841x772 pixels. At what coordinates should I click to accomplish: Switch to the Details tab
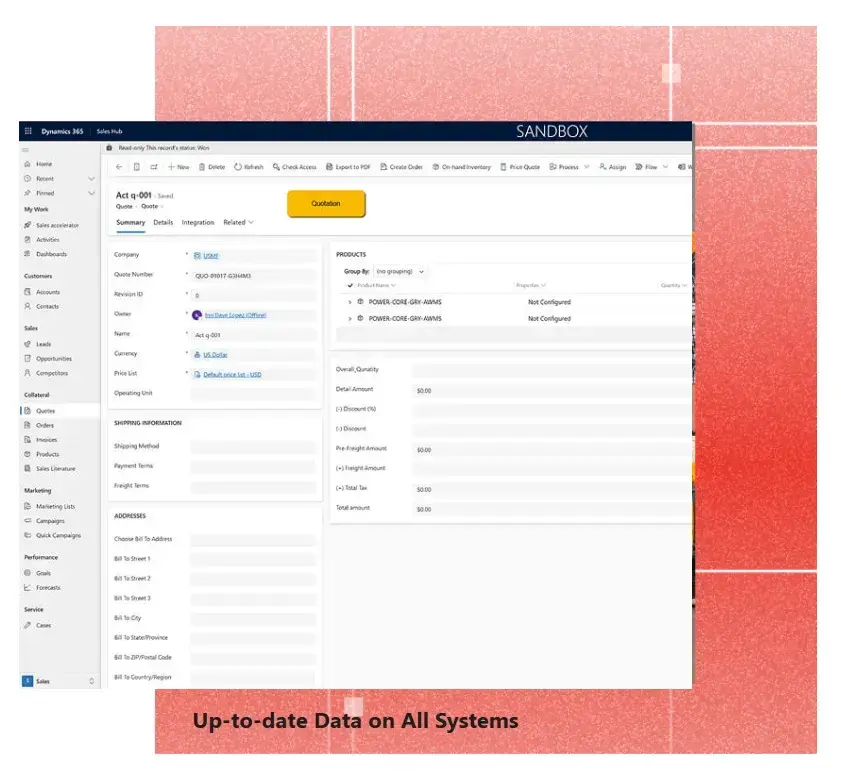pos(163,222)
